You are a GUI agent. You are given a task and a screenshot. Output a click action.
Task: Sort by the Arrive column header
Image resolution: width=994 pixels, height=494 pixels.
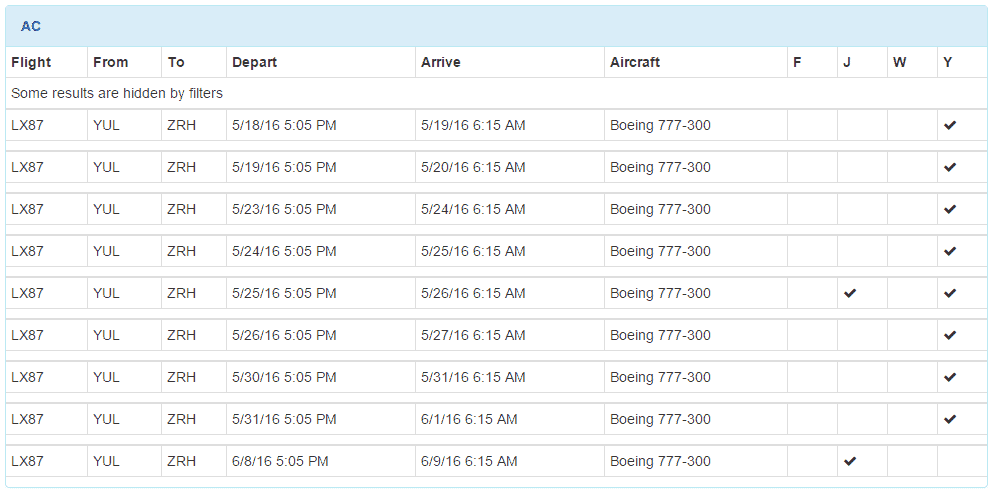[440, 62]
